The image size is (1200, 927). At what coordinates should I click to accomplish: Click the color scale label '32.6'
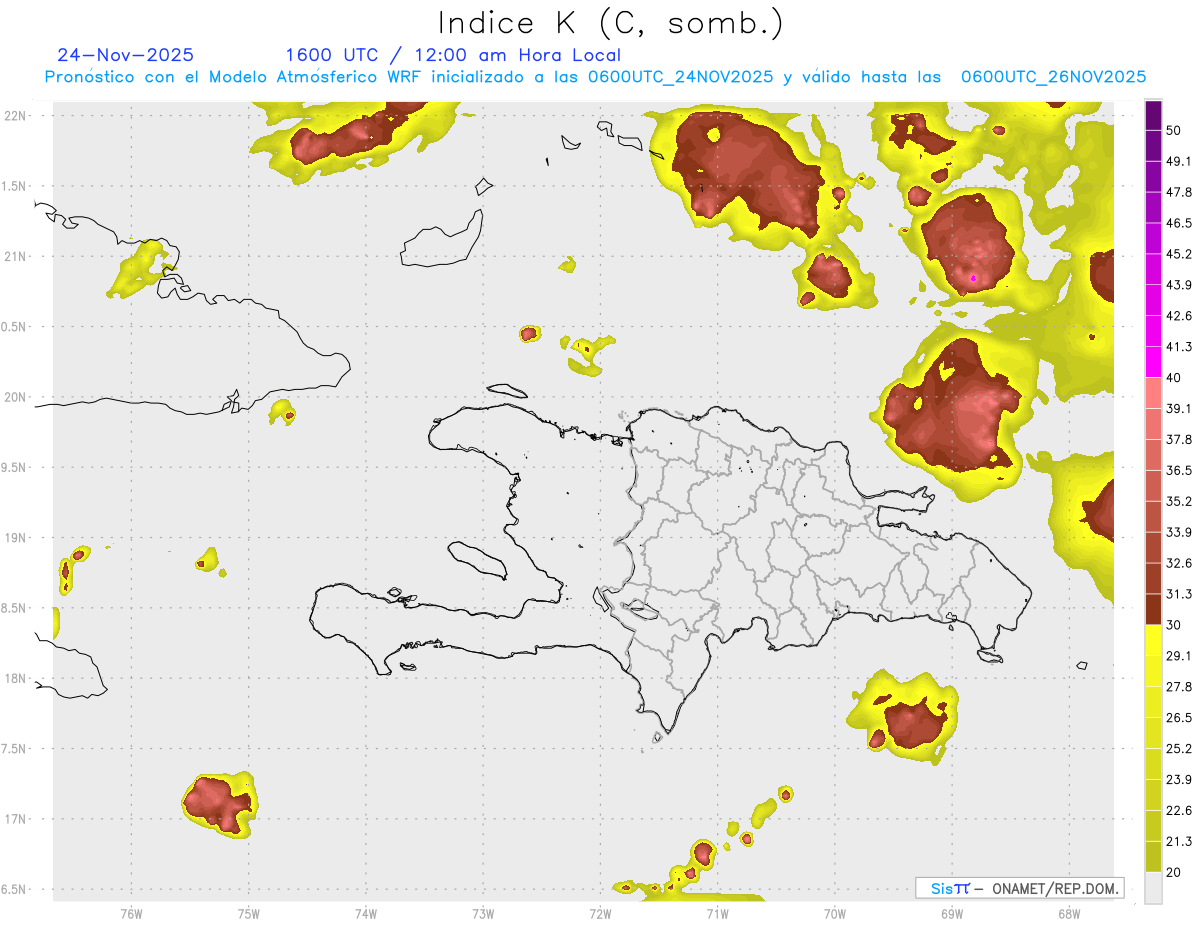tap(1179, 563)
